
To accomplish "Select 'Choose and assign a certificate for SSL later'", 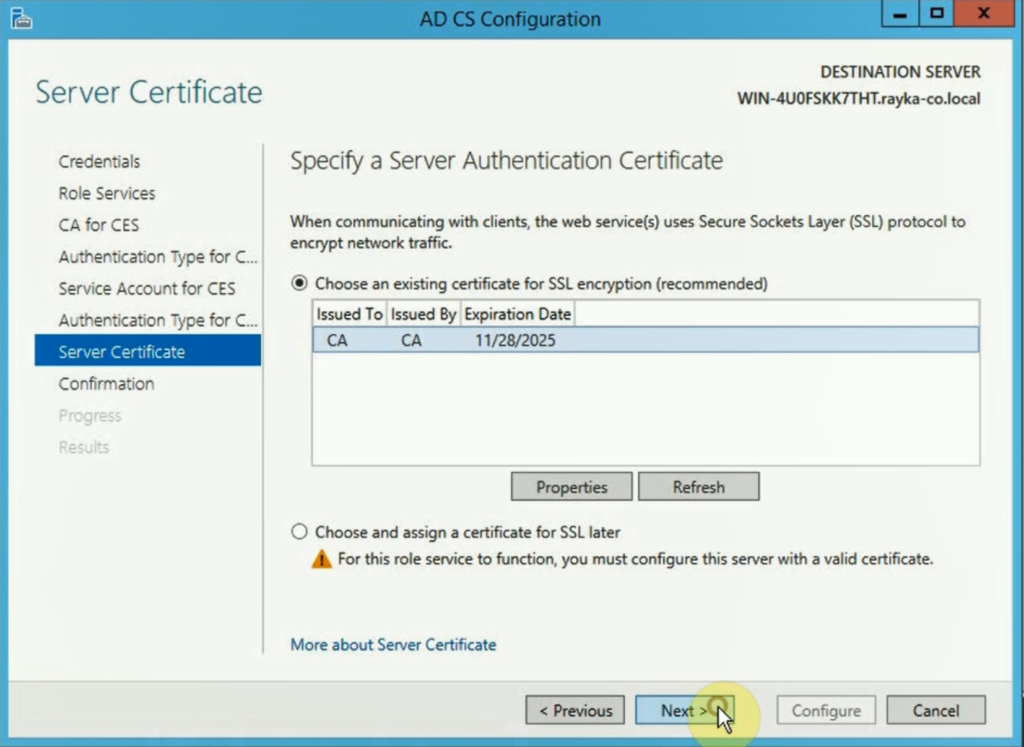I will tap(299, 532).
